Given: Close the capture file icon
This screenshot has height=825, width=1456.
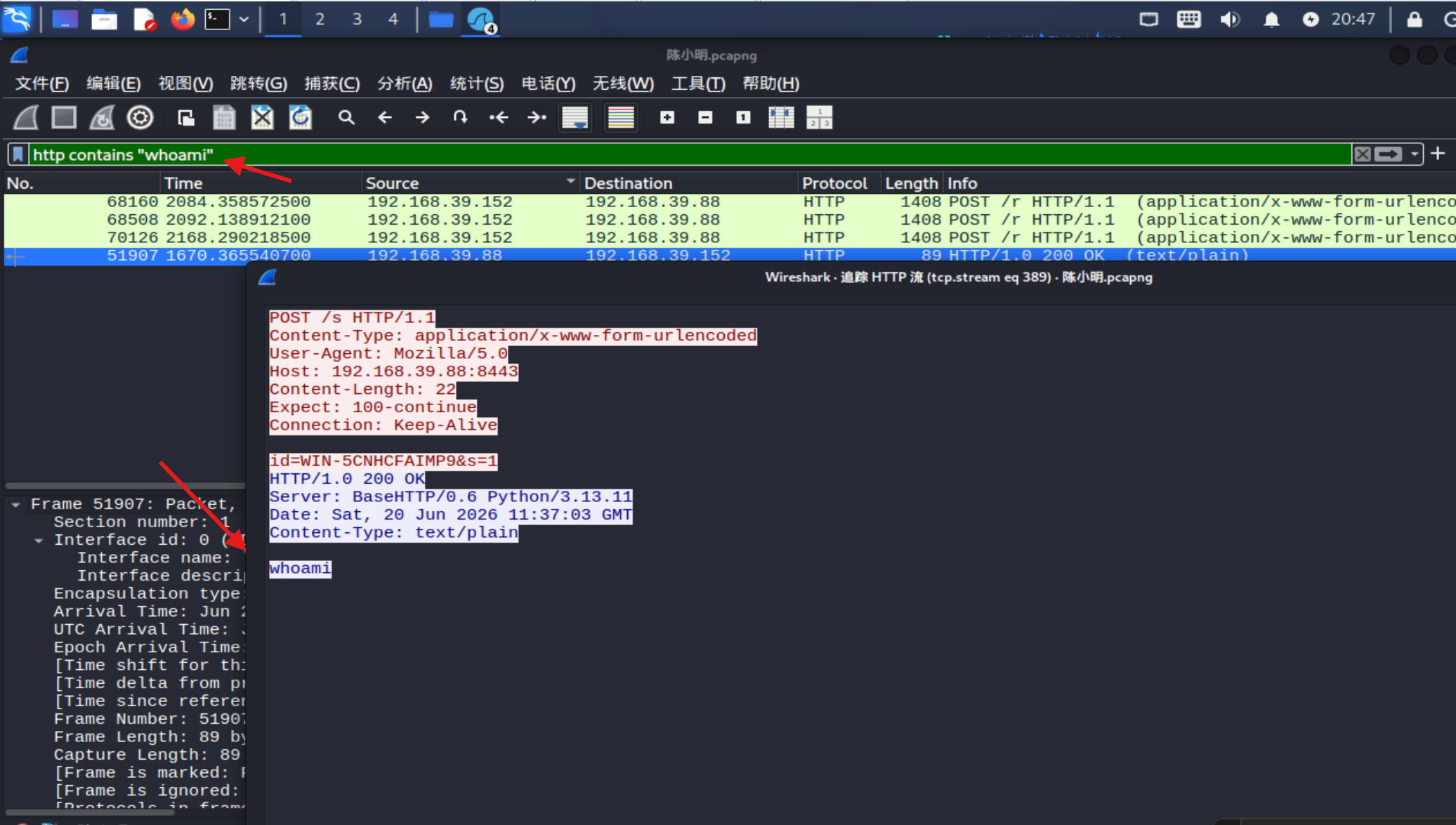Looking at the screenshot, I should 262,117.
